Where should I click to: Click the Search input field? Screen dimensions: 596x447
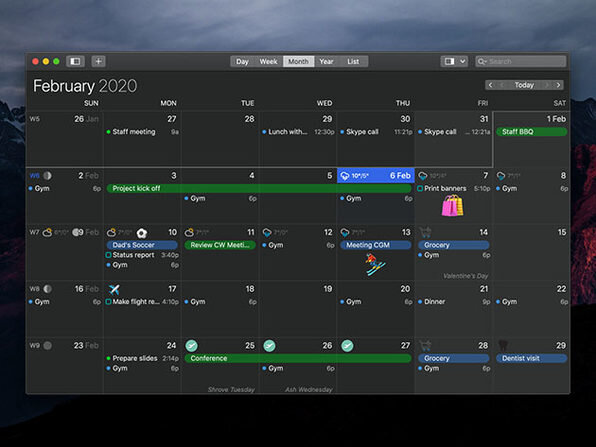point(521,61)
